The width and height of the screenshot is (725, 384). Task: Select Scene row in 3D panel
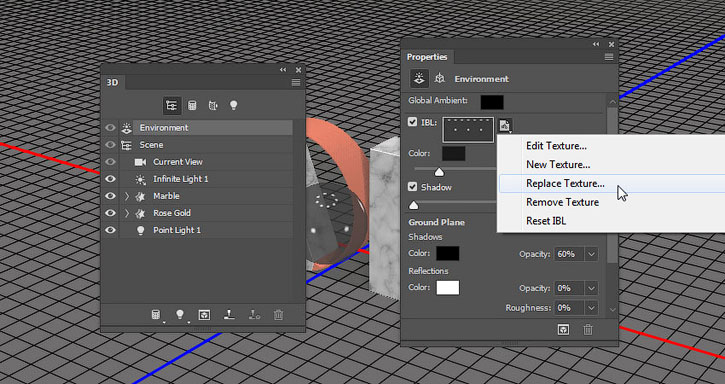coord(206,145)
